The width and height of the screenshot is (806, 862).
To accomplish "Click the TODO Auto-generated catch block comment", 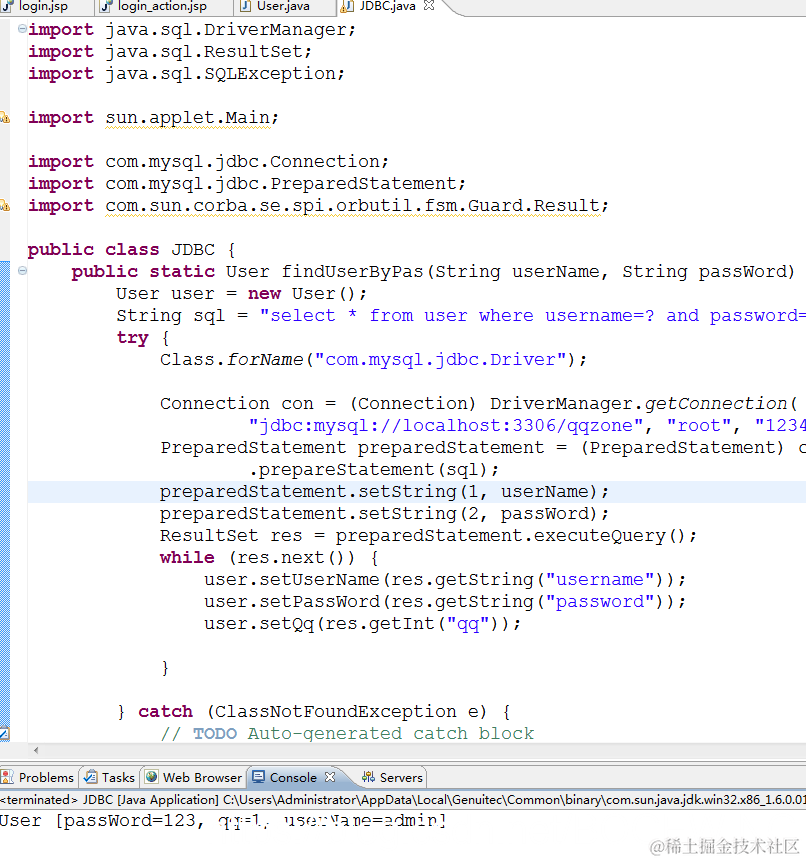I will pyautogui.click(x=347, y=733).
